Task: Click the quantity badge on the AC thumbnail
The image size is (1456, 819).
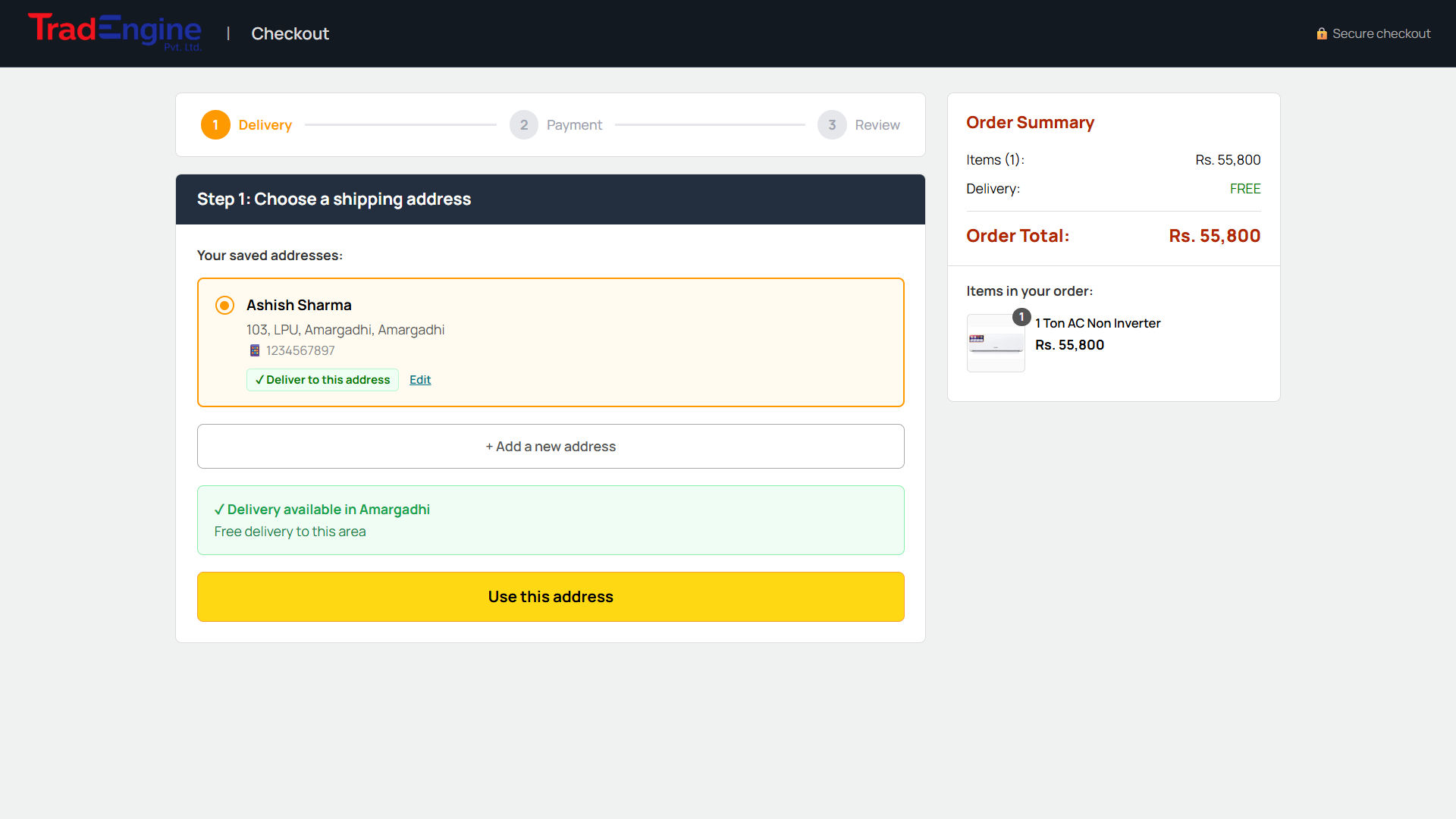Action: (x=1021, y=317)
